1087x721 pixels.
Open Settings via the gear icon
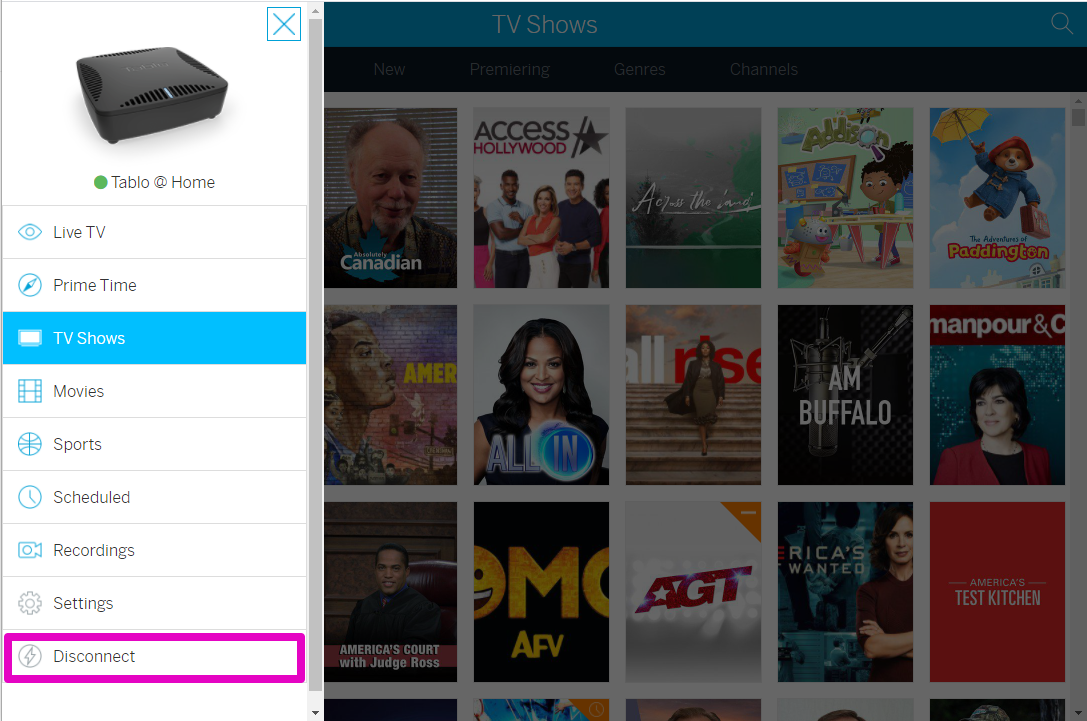click(x=30, y=603)
